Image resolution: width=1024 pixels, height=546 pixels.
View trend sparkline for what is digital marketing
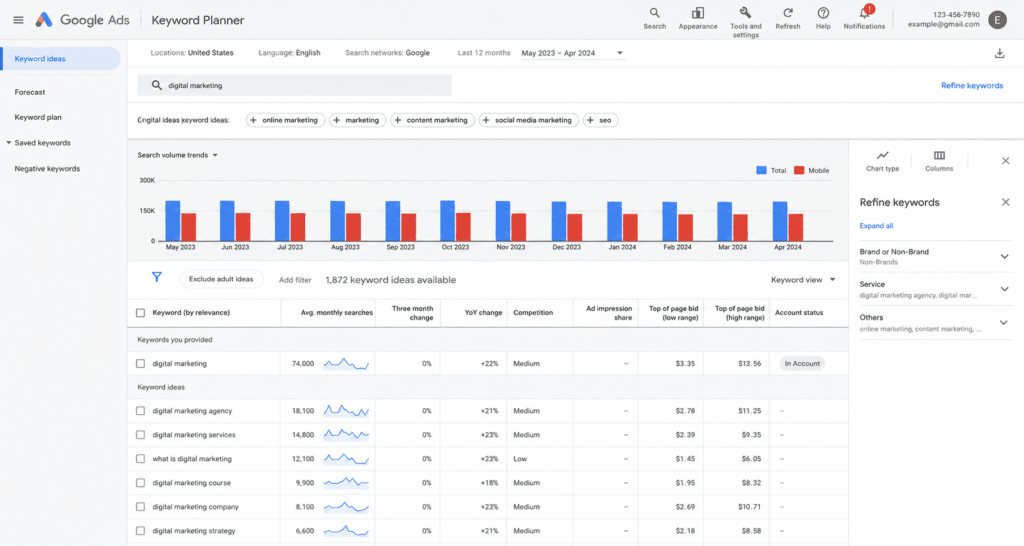coord(346,458)
